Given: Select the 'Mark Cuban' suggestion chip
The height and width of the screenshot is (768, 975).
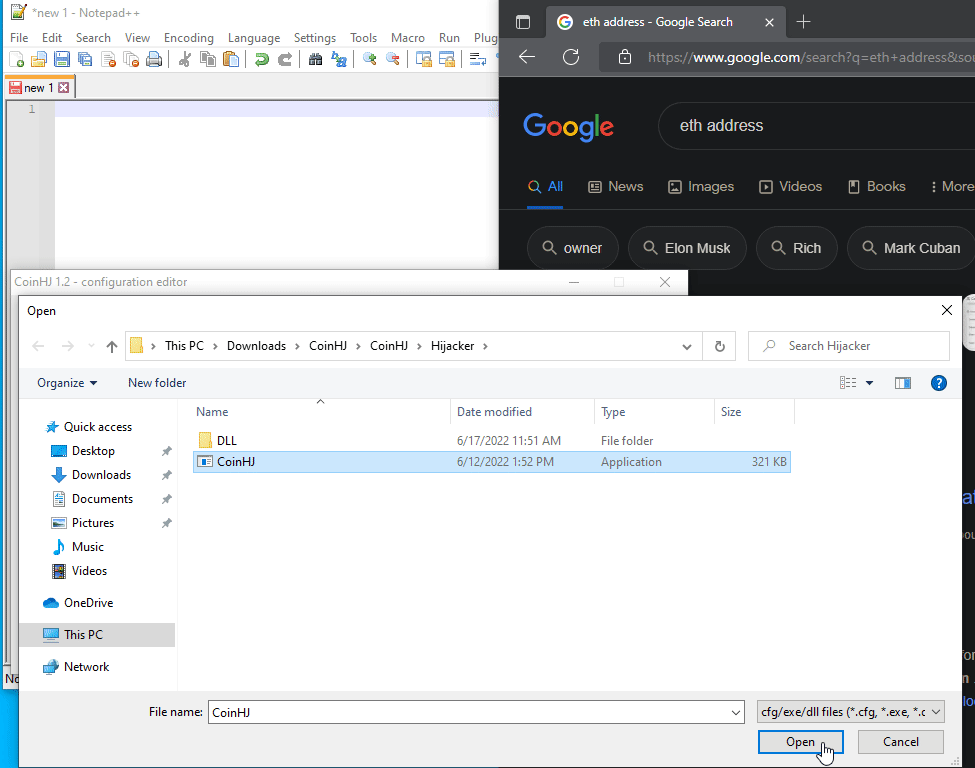Looking at the screenshot, I should (x=910, y=248).
